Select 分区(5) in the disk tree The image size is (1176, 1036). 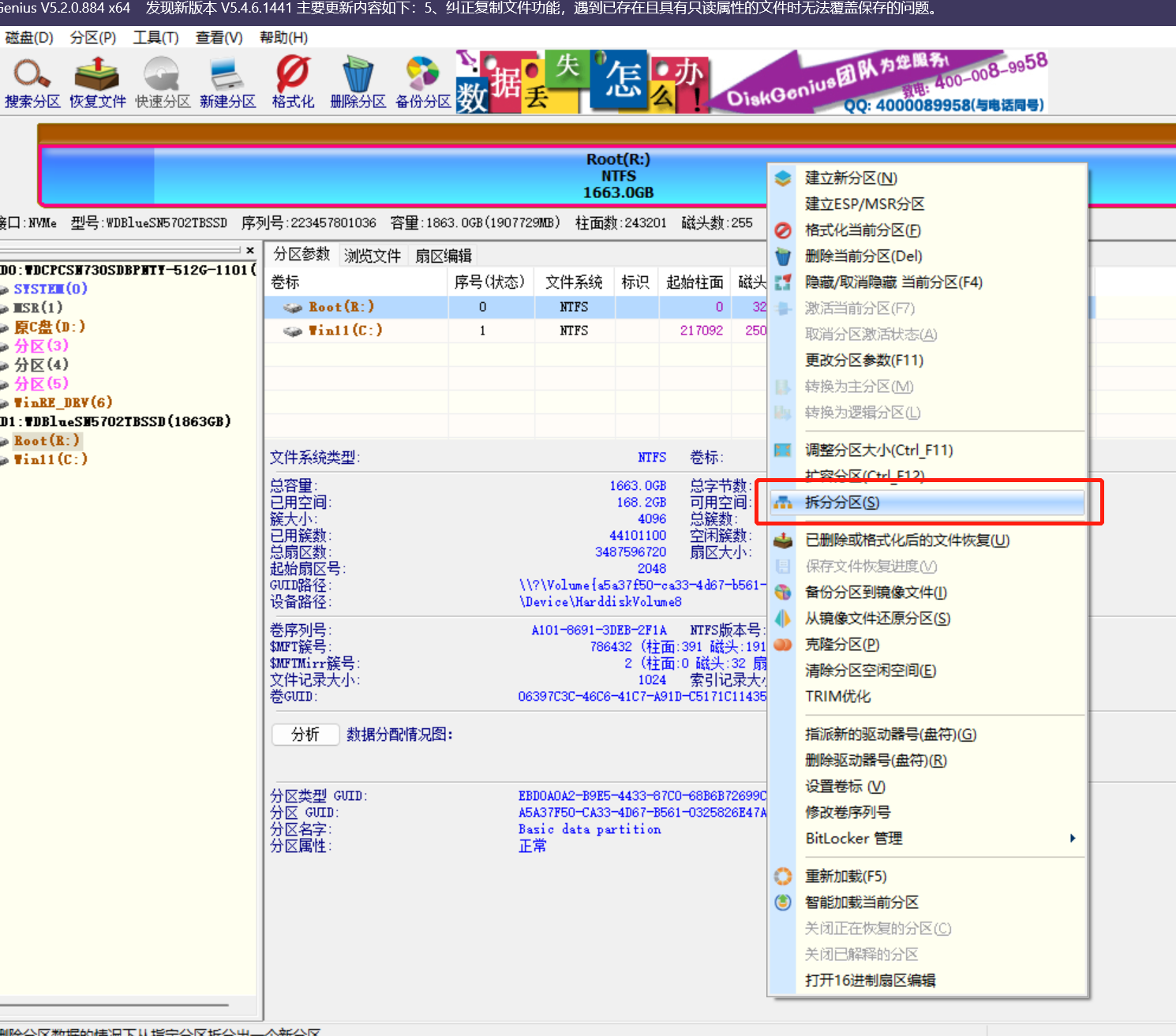point(41,383)
